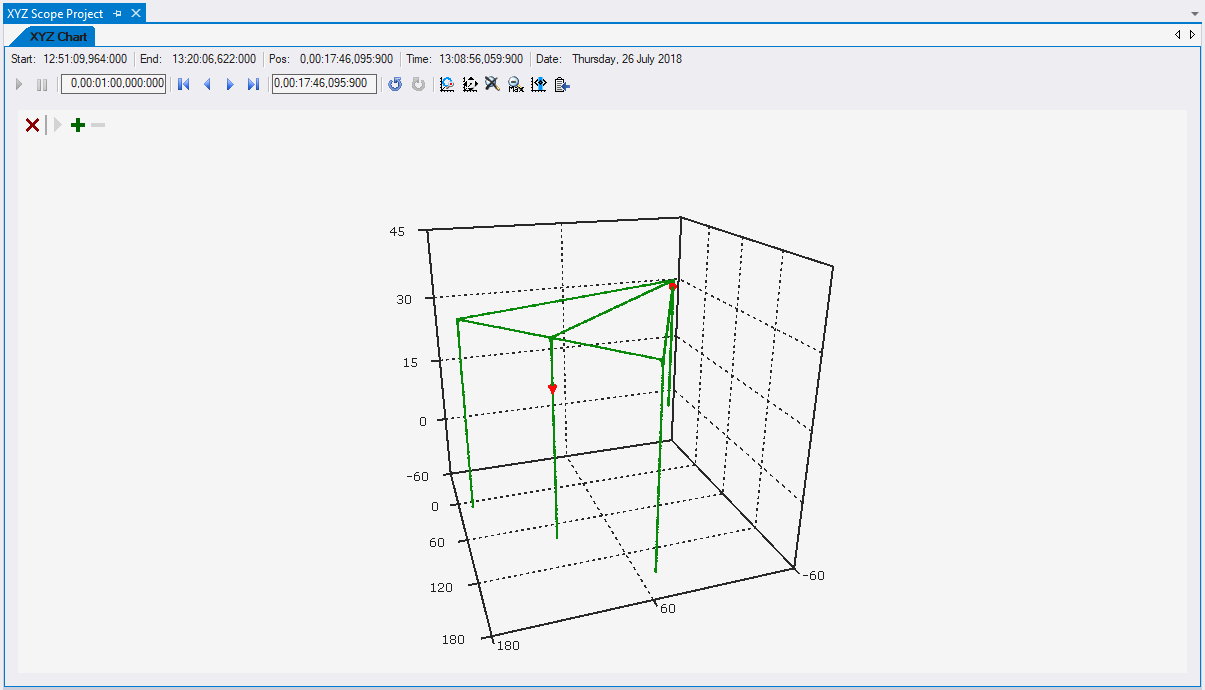Click the crossed-tools icon in the toolbar
This screenshot has height=690, width=1205.
[492, 85]
